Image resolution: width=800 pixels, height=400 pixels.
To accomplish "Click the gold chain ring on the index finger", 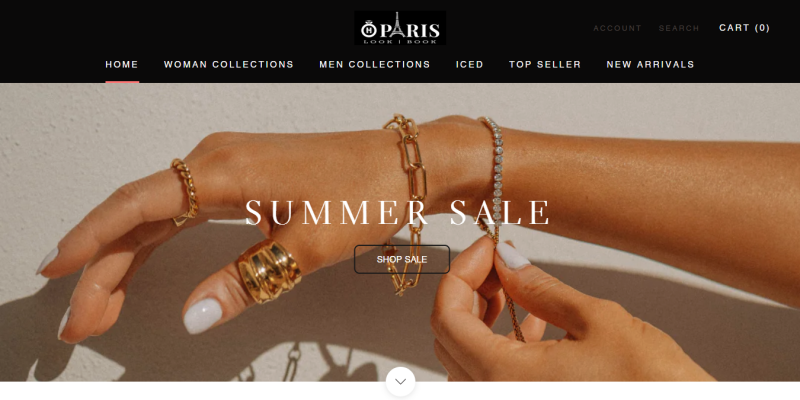I will pyautogui.click(x=185, y=192).
